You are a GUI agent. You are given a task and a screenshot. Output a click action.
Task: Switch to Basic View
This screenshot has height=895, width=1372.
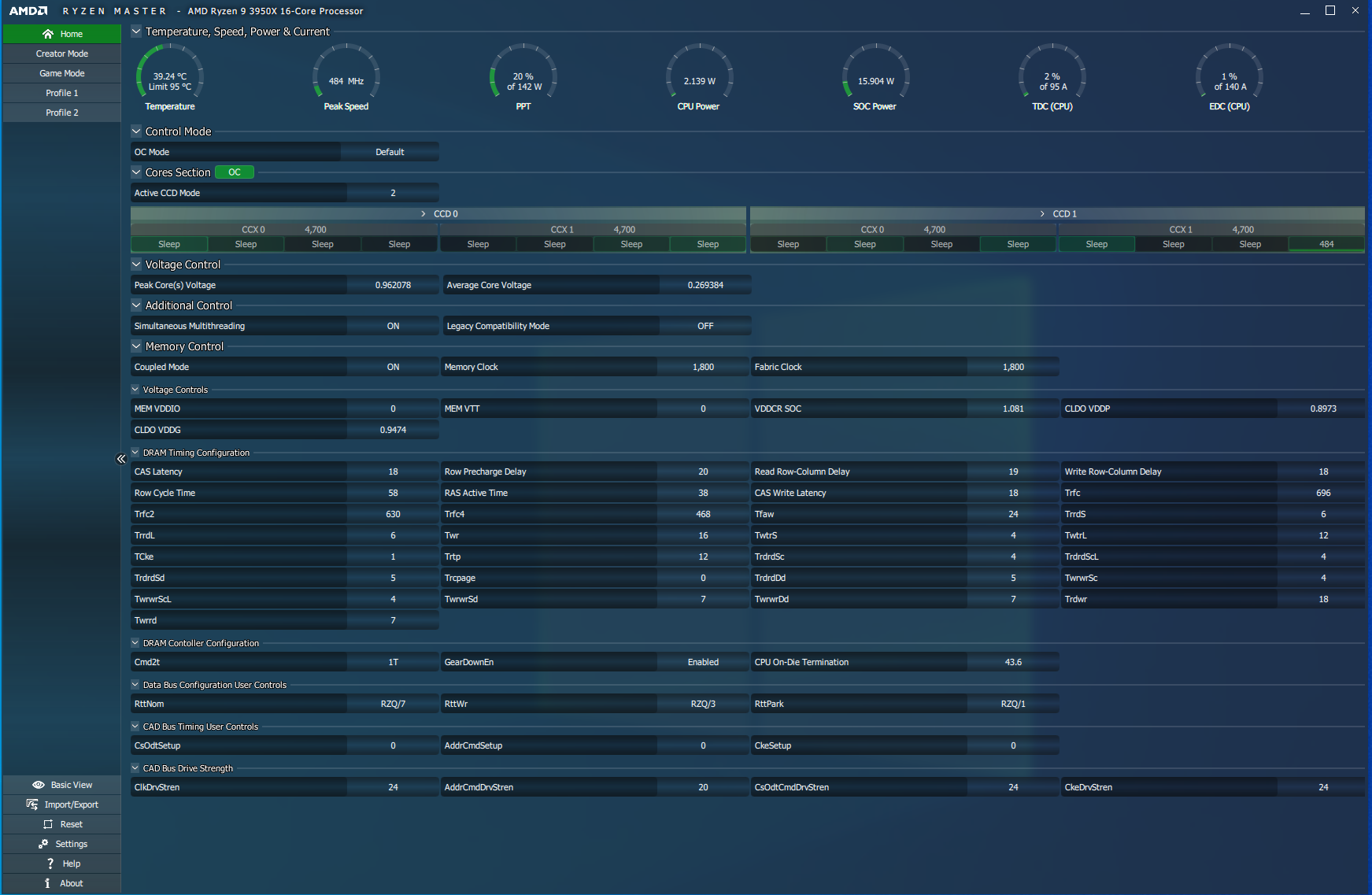click(x=62, y=785)
